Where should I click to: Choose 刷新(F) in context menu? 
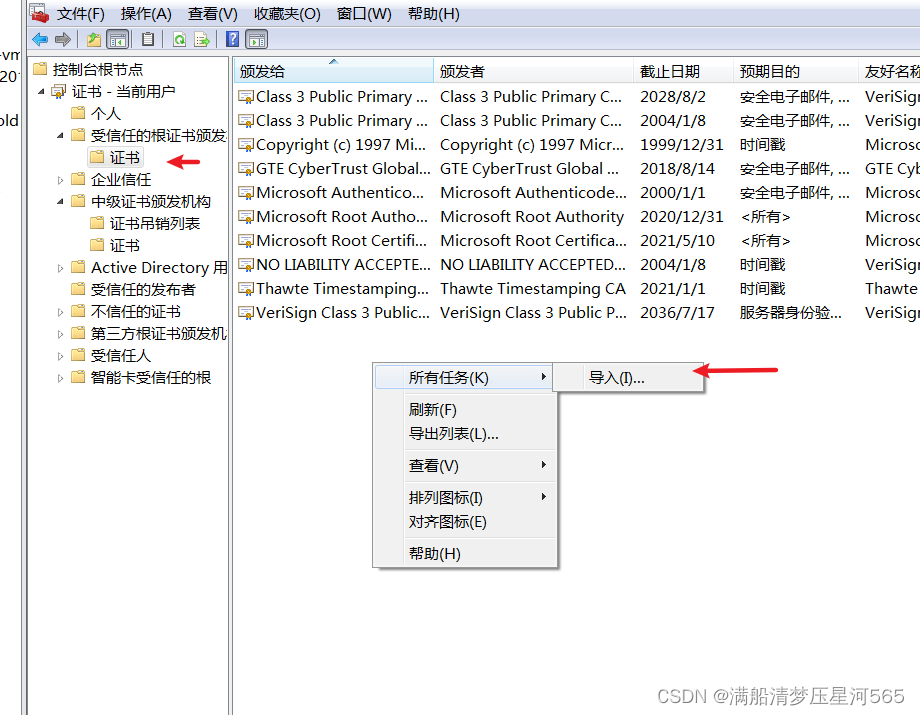tap(465, 409)
